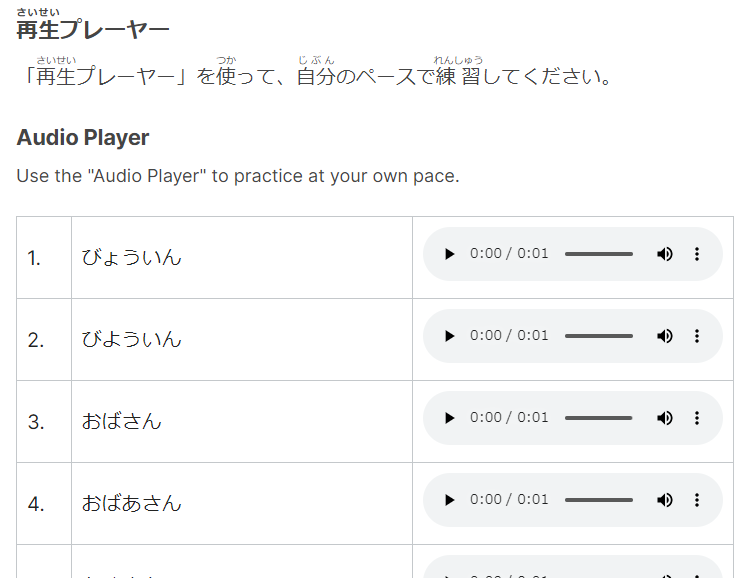Play audio for row 3 おばさん
747x578 pixels.
449,418
